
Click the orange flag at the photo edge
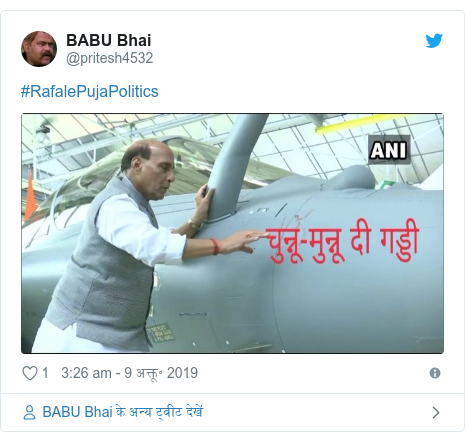point(30,196)
